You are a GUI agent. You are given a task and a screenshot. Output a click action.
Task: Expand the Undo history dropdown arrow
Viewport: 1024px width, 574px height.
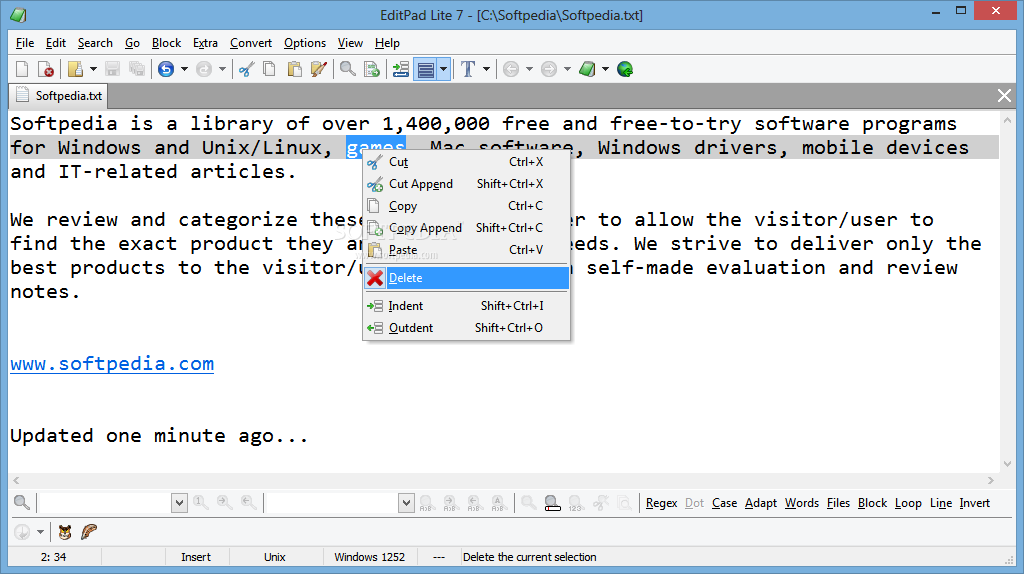184,69
